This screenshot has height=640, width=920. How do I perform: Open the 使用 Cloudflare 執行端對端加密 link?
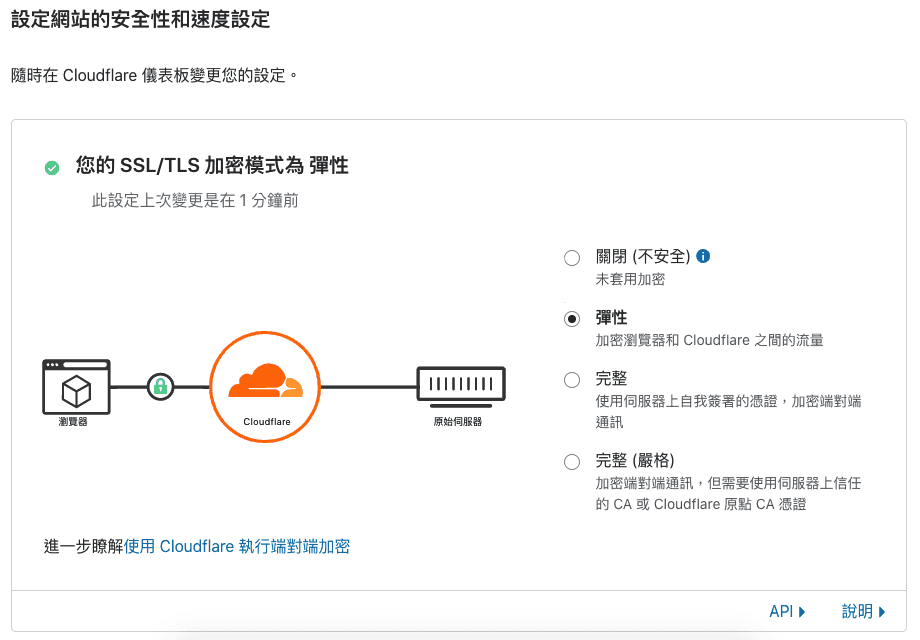(x=236, y=547)
